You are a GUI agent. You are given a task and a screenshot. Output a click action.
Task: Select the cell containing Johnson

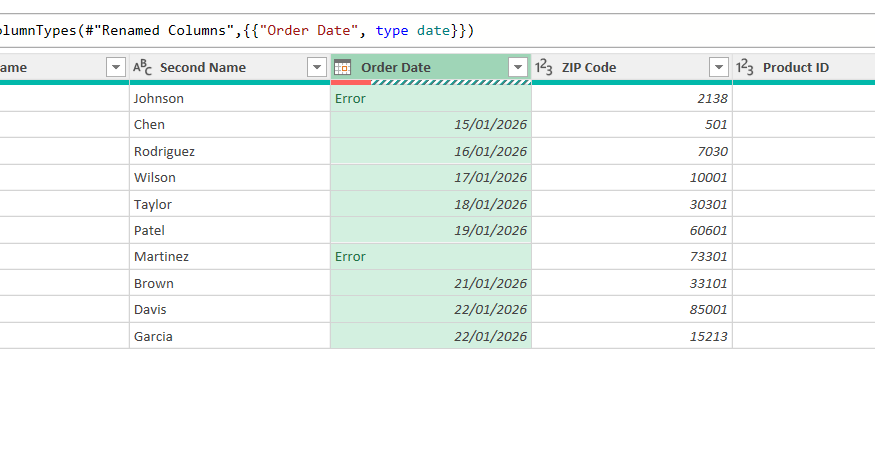point(230,98)
